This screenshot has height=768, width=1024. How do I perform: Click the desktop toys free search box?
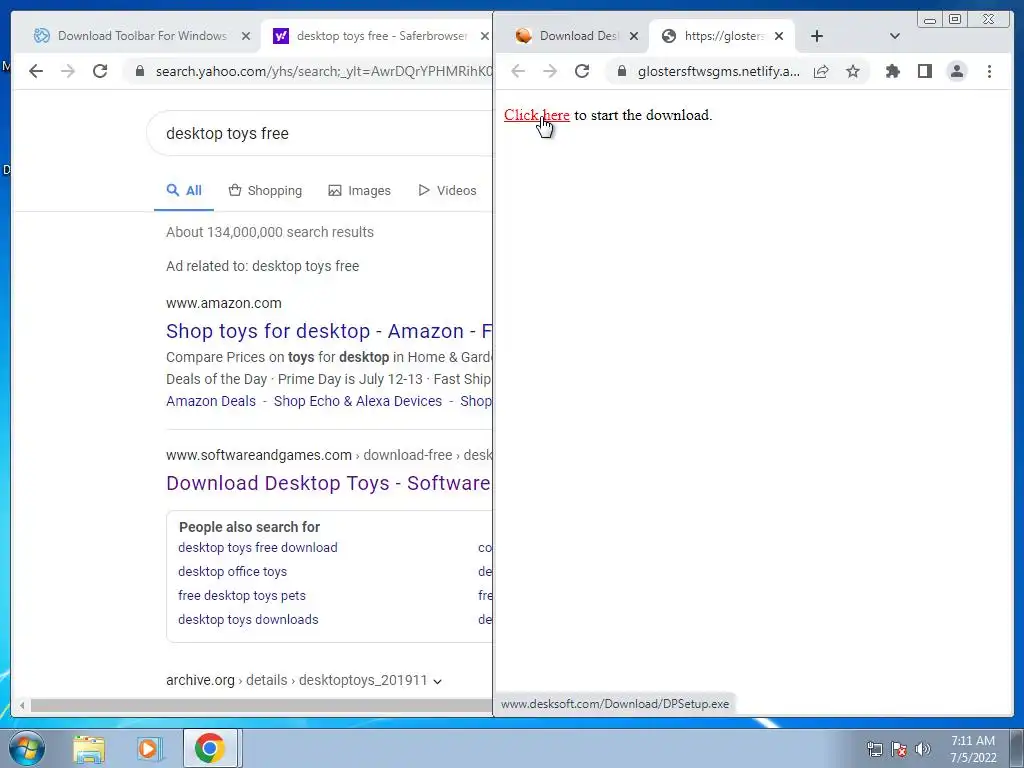point(320,133)
